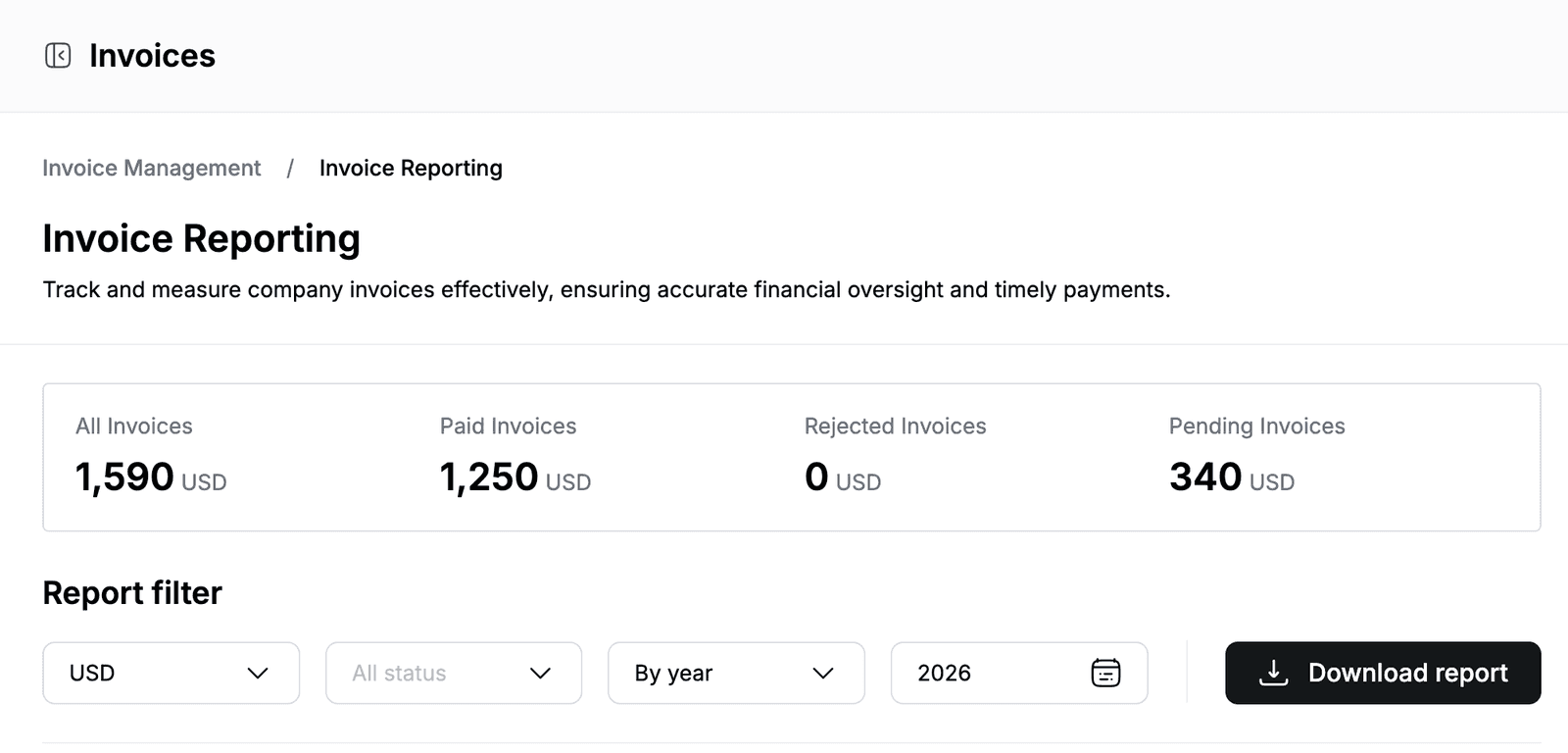Image resolution: width=1568 pixels, height=753 pixels.
Task: Click the Pending Invoices label
Action: [1257, 427]
